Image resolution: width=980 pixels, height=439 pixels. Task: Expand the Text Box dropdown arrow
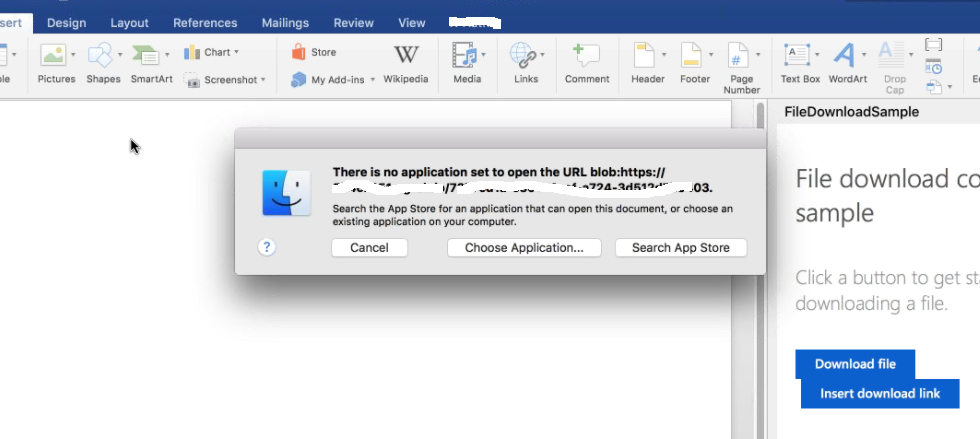817,55
